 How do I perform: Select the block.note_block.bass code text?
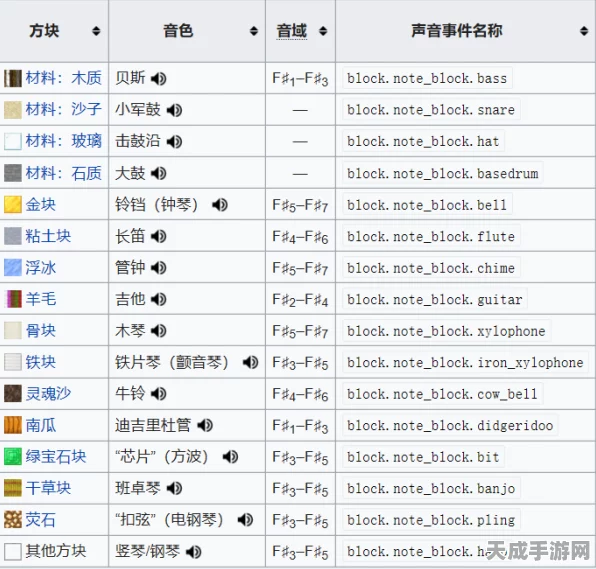(x=427, y=78)
